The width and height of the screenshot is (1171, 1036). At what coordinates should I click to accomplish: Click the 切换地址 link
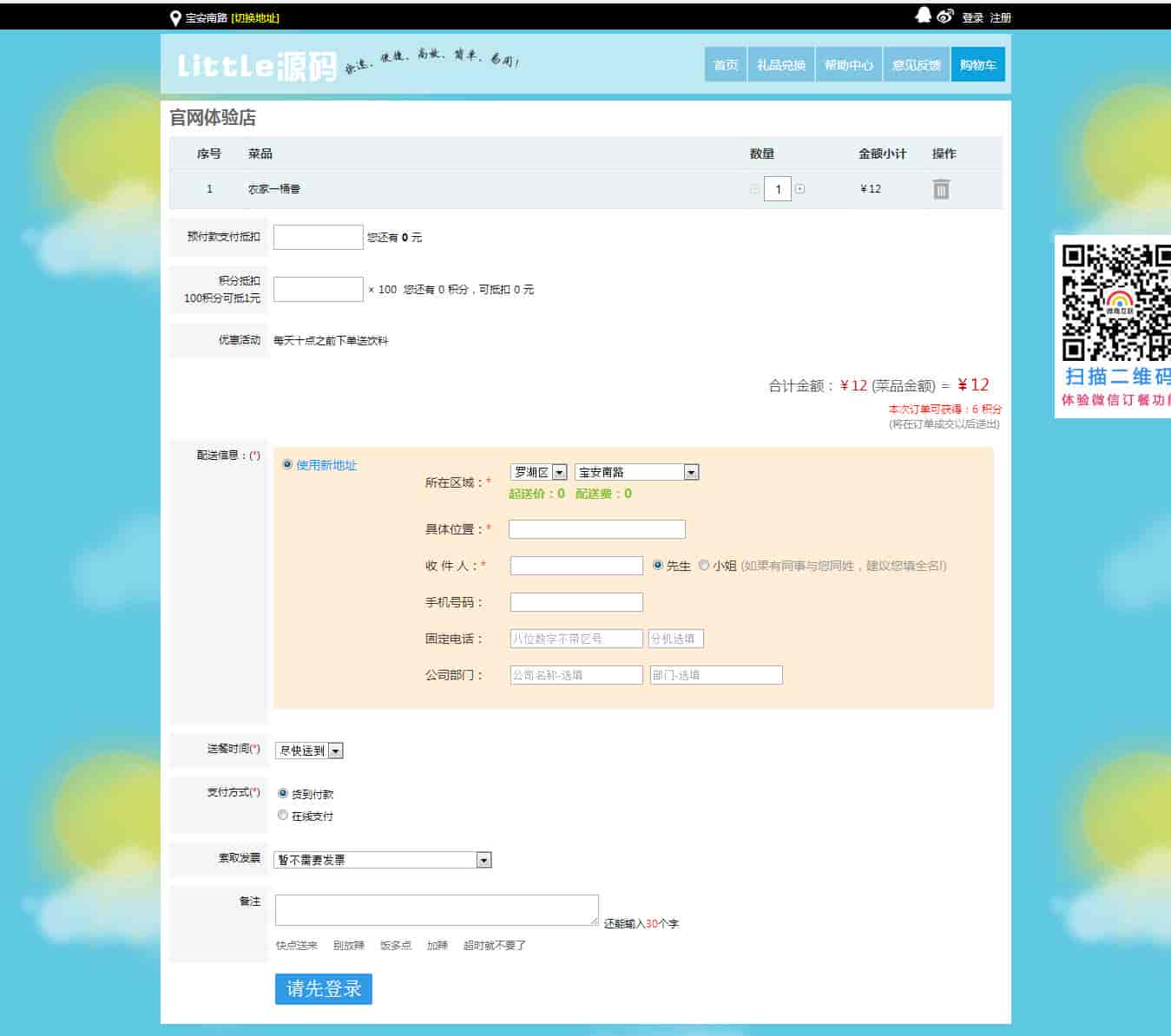(x=255, y=17)
